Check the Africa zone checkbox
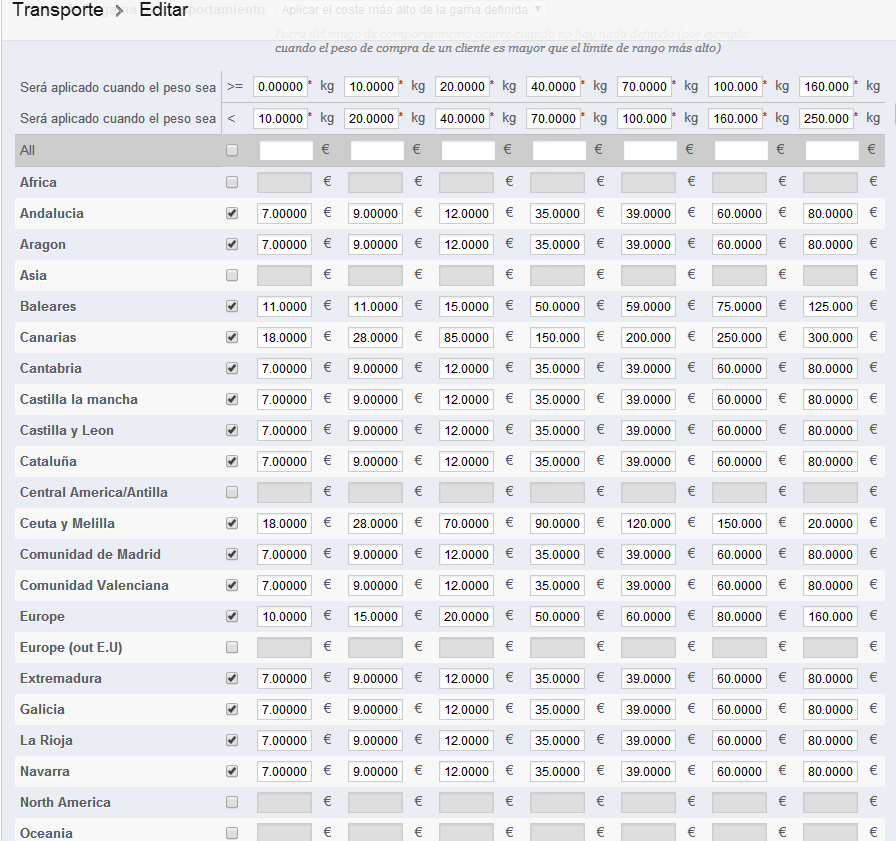Viewport: 896px width, 841px height. 231,182
